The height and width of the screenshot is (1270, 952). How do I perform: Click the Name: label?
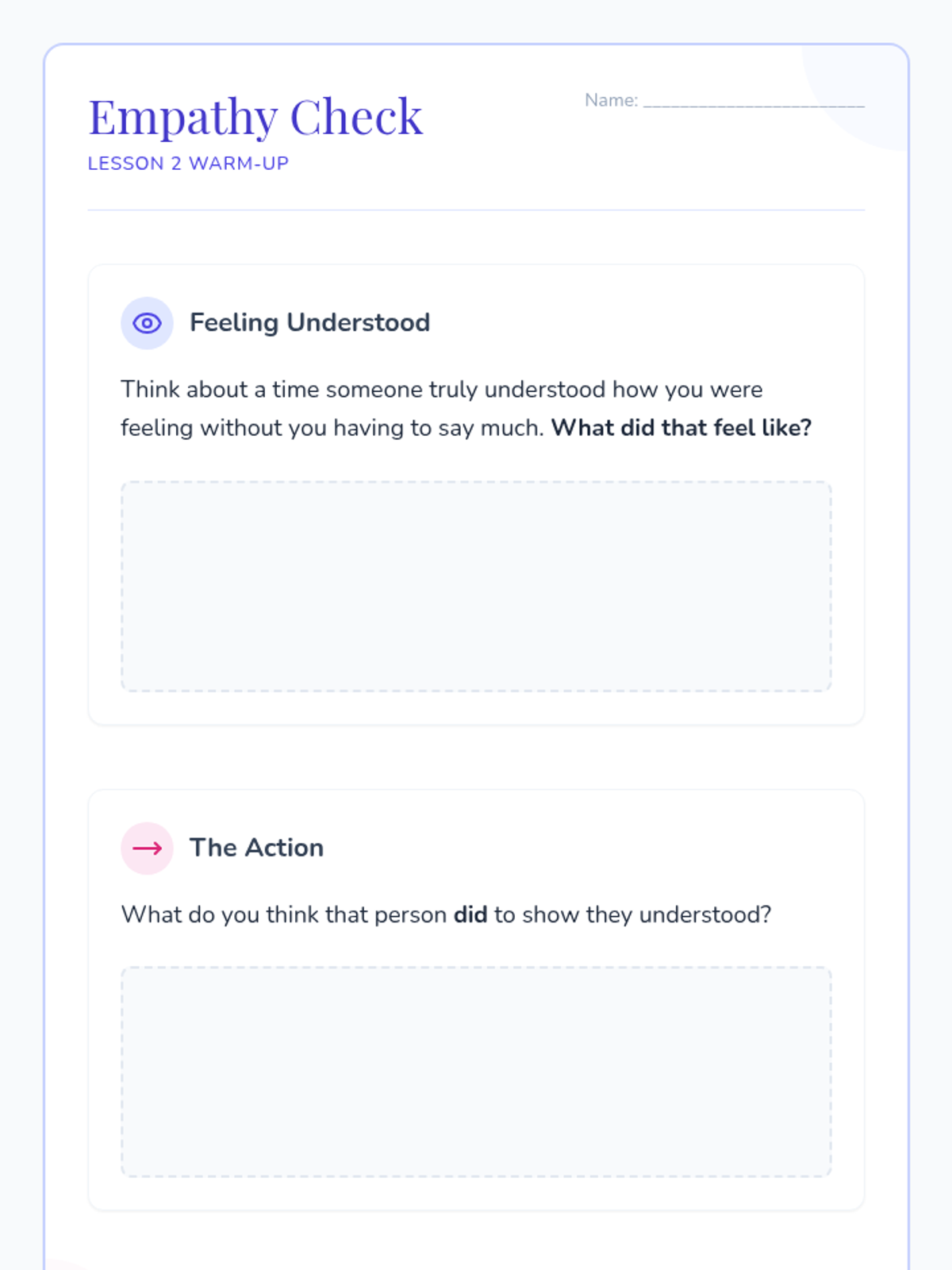[611, 100]
